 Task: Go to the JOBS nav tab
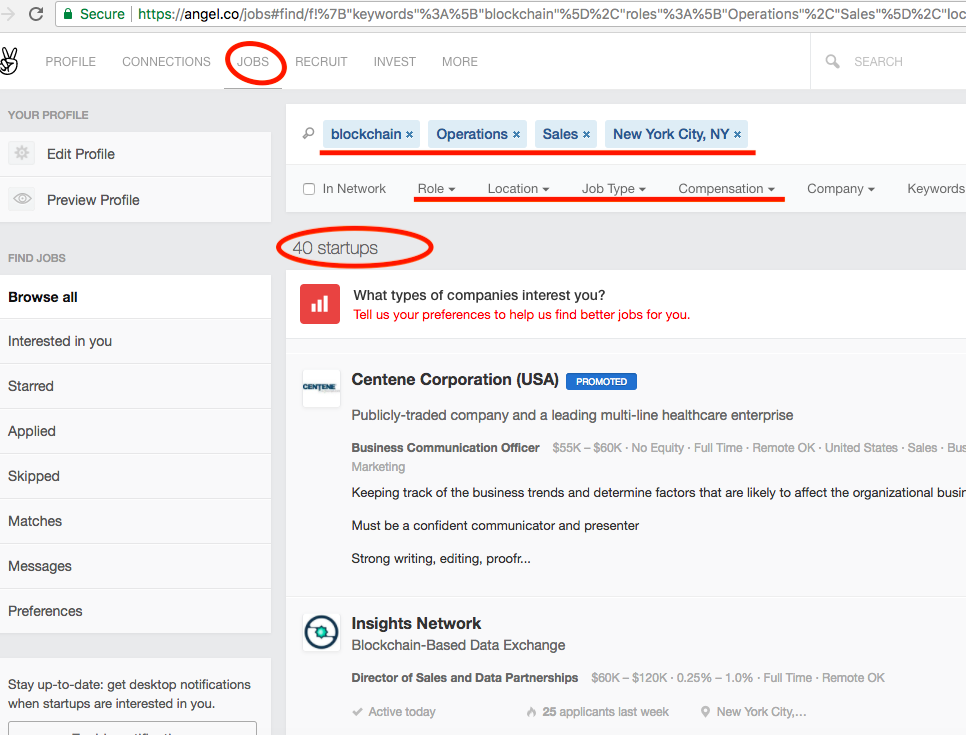pos(253,62)
